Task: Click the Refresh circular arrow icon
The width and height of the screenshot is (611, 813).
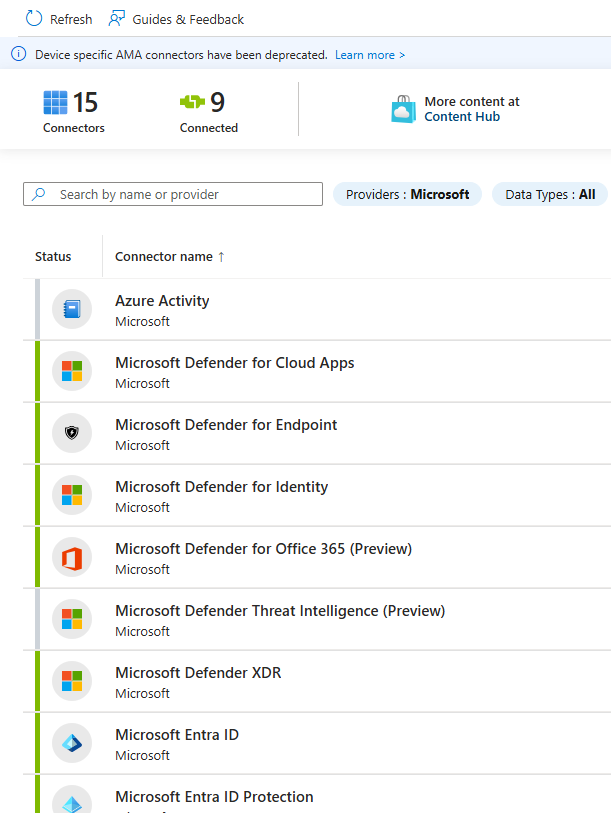Action: coord(34,19)
